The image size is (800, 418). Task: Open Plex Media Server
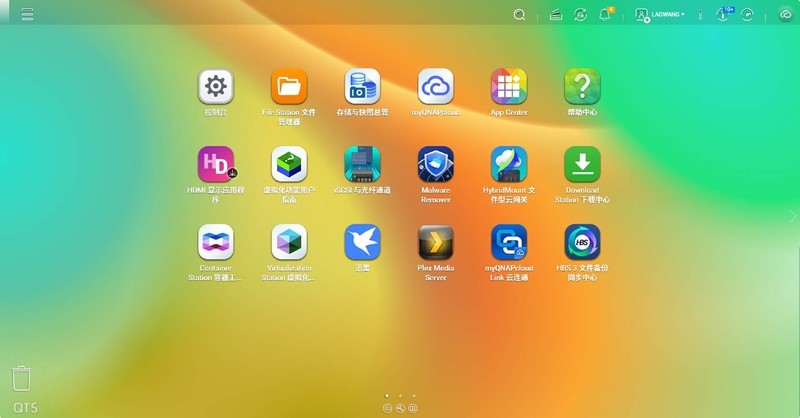[x=436, y=242]
